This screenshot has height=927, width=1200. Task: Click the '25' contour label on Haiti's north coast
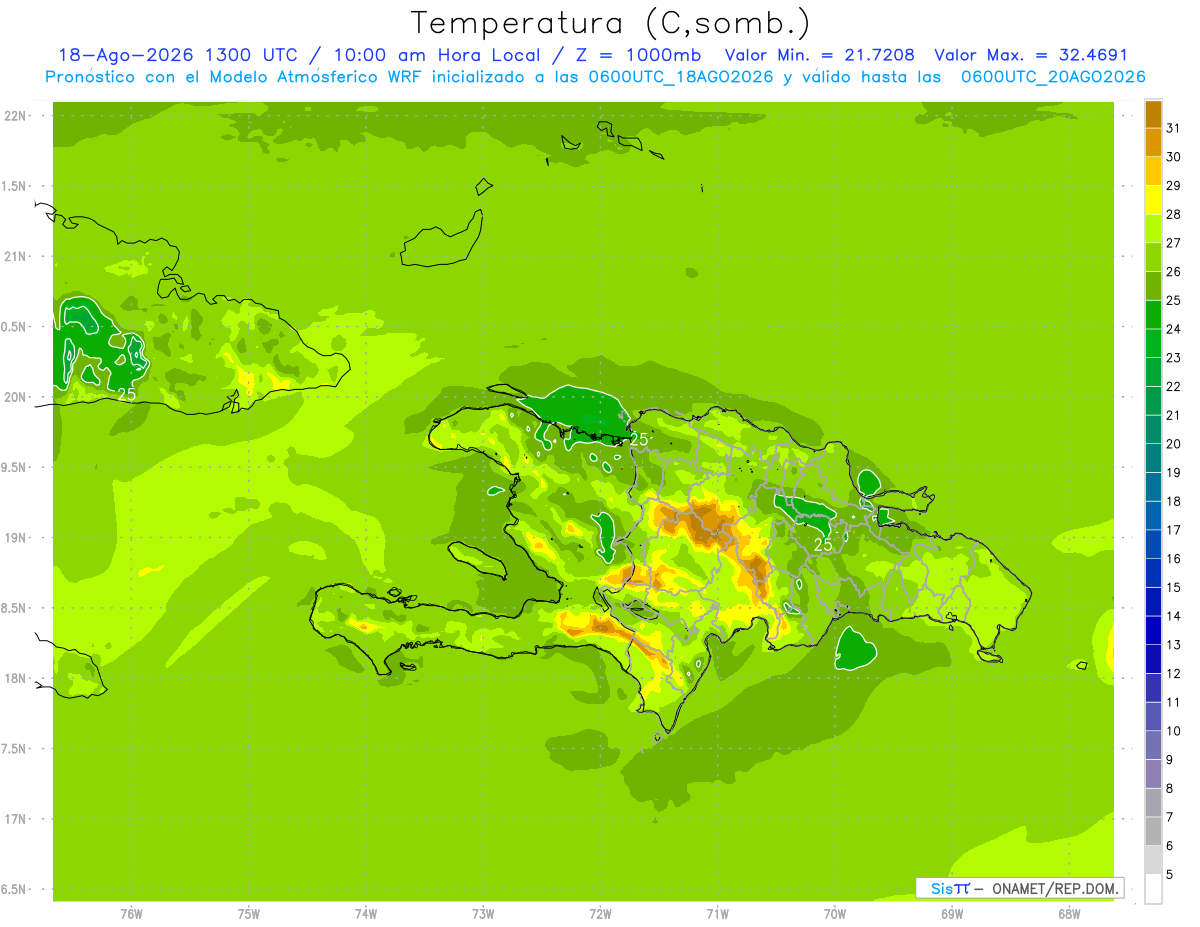[x=639, y=440]
